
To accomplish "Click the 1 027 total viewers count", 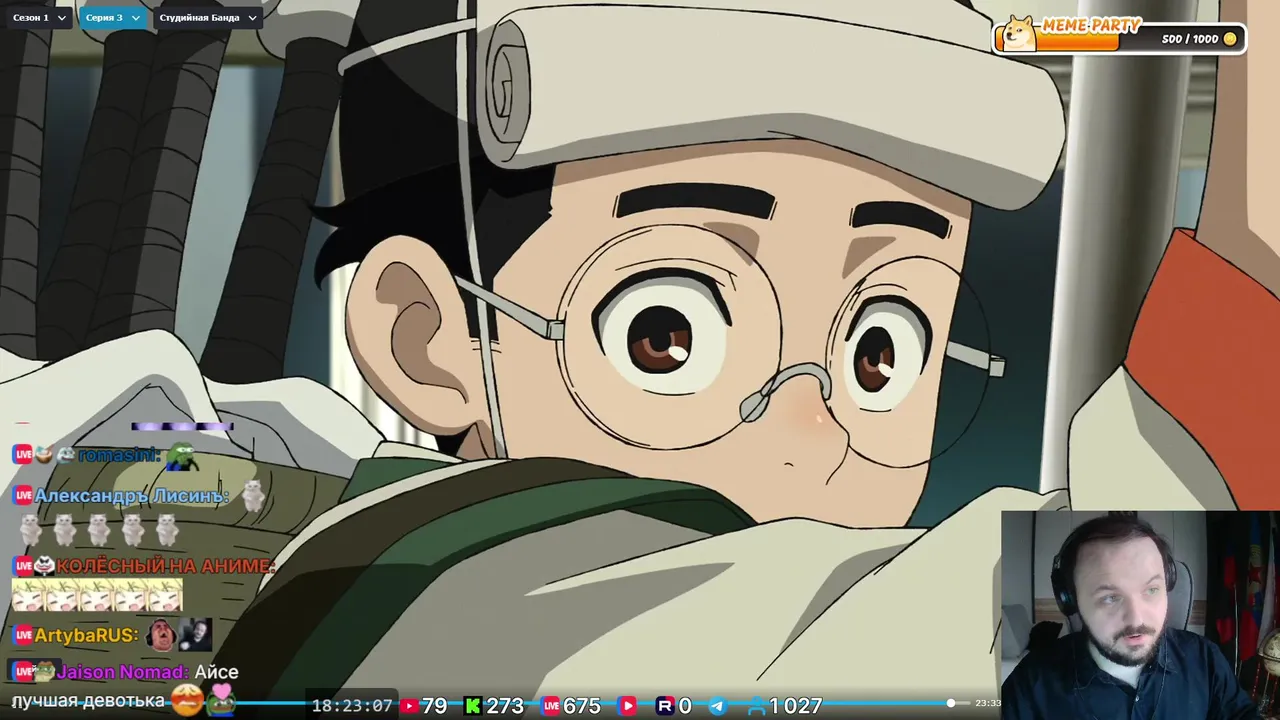I will [795, 706].
